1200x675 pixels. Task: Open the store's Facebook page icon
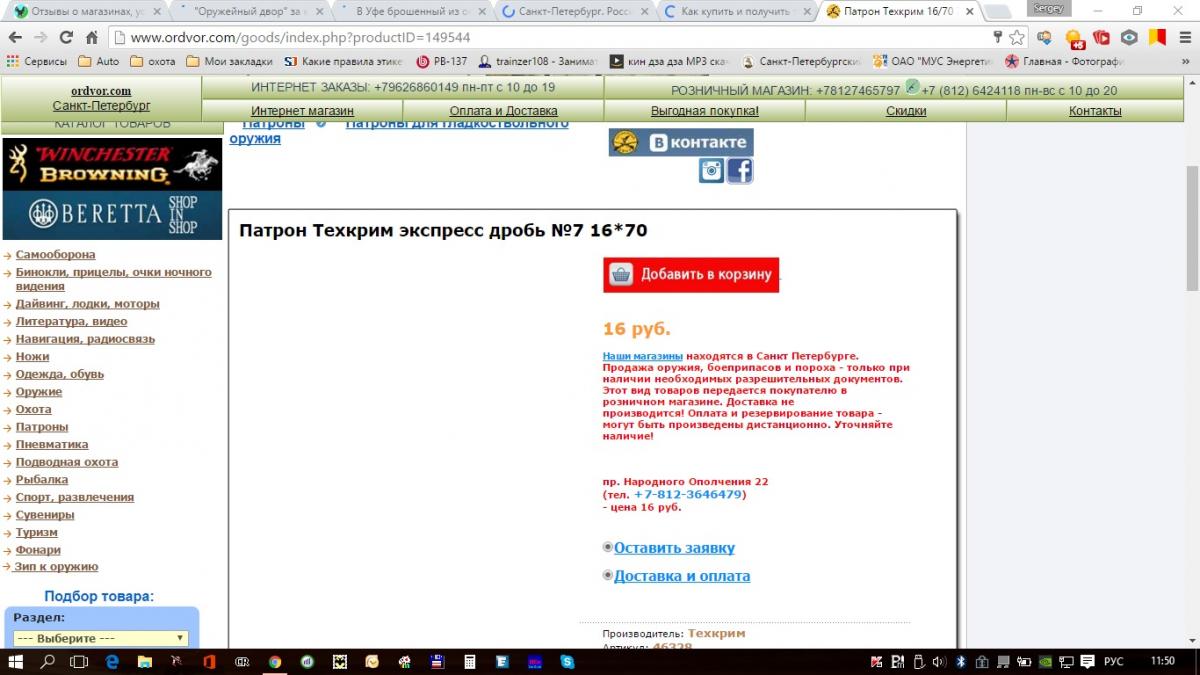click(x=739, y=171)
